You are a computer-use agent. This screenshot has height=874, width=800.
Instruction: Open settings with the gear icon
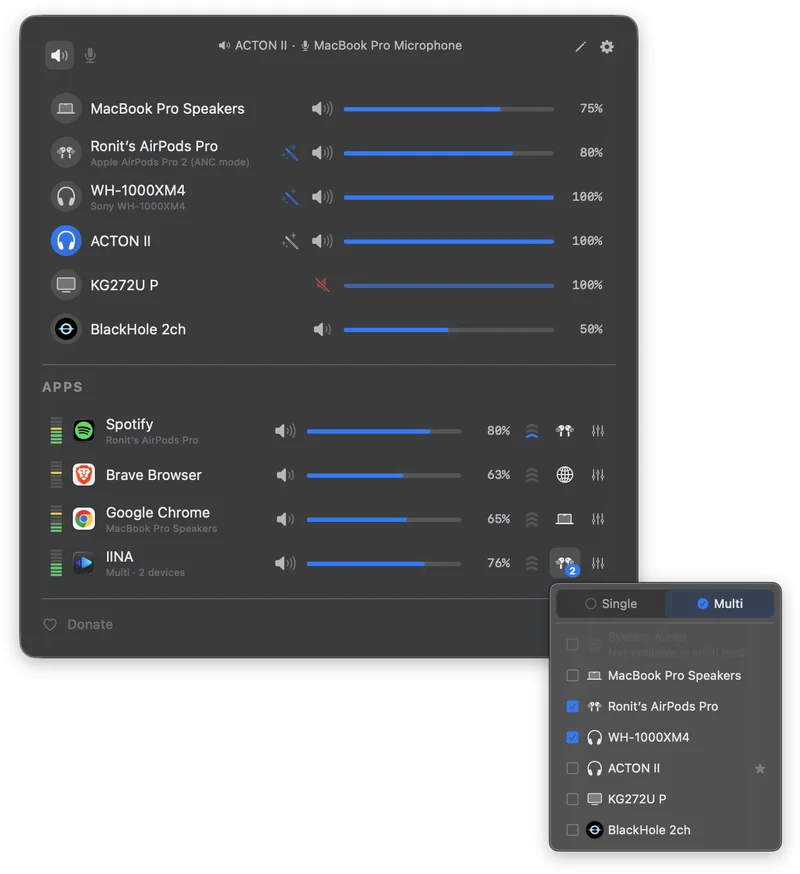(607, 46)
